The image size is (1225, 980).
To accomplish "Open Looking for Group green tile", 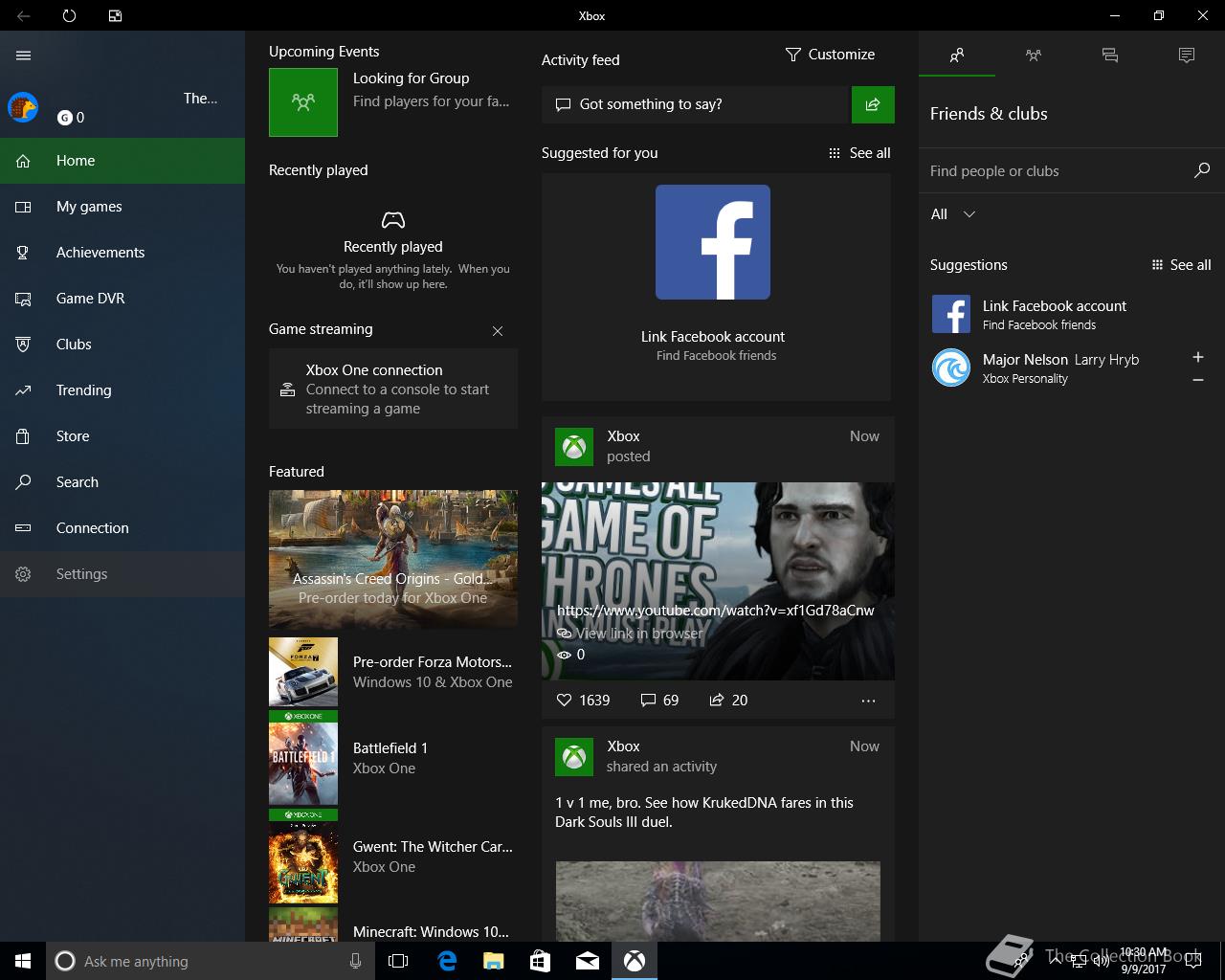I will pos(303,101).
